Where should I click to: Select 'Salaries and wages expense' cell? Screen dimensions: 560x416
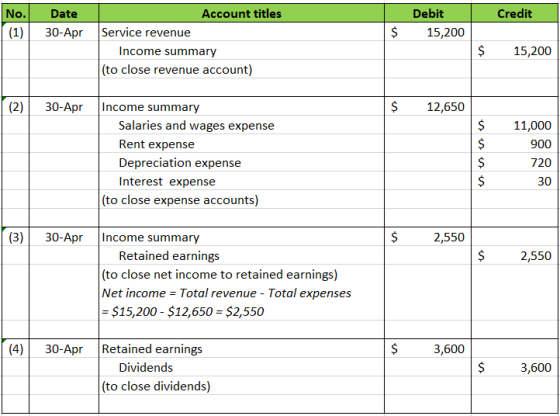241,125
